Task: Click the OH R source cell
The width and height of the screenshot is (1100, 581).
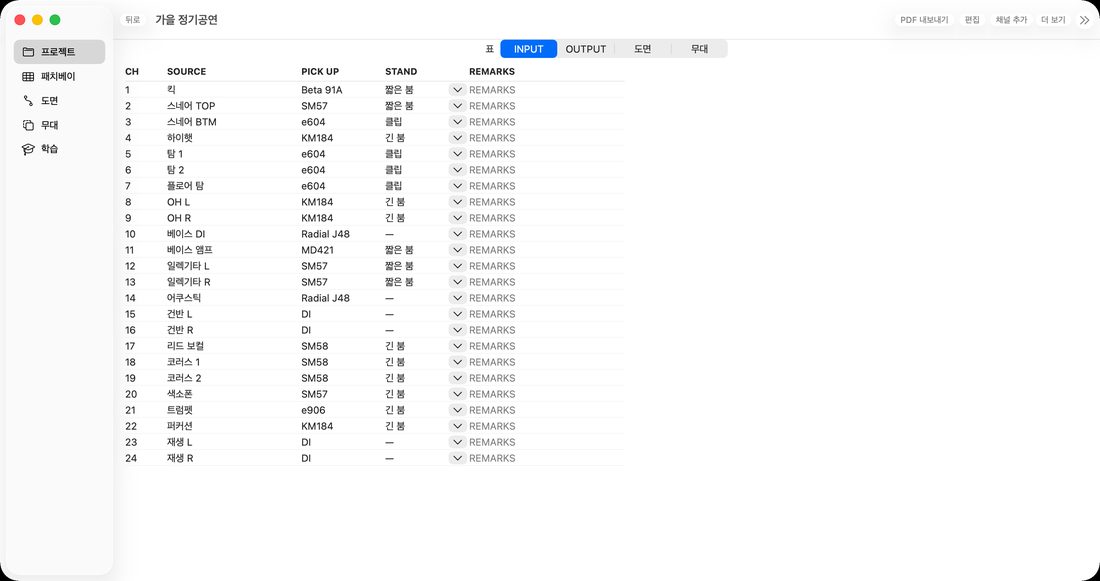Action: (179, 218)
